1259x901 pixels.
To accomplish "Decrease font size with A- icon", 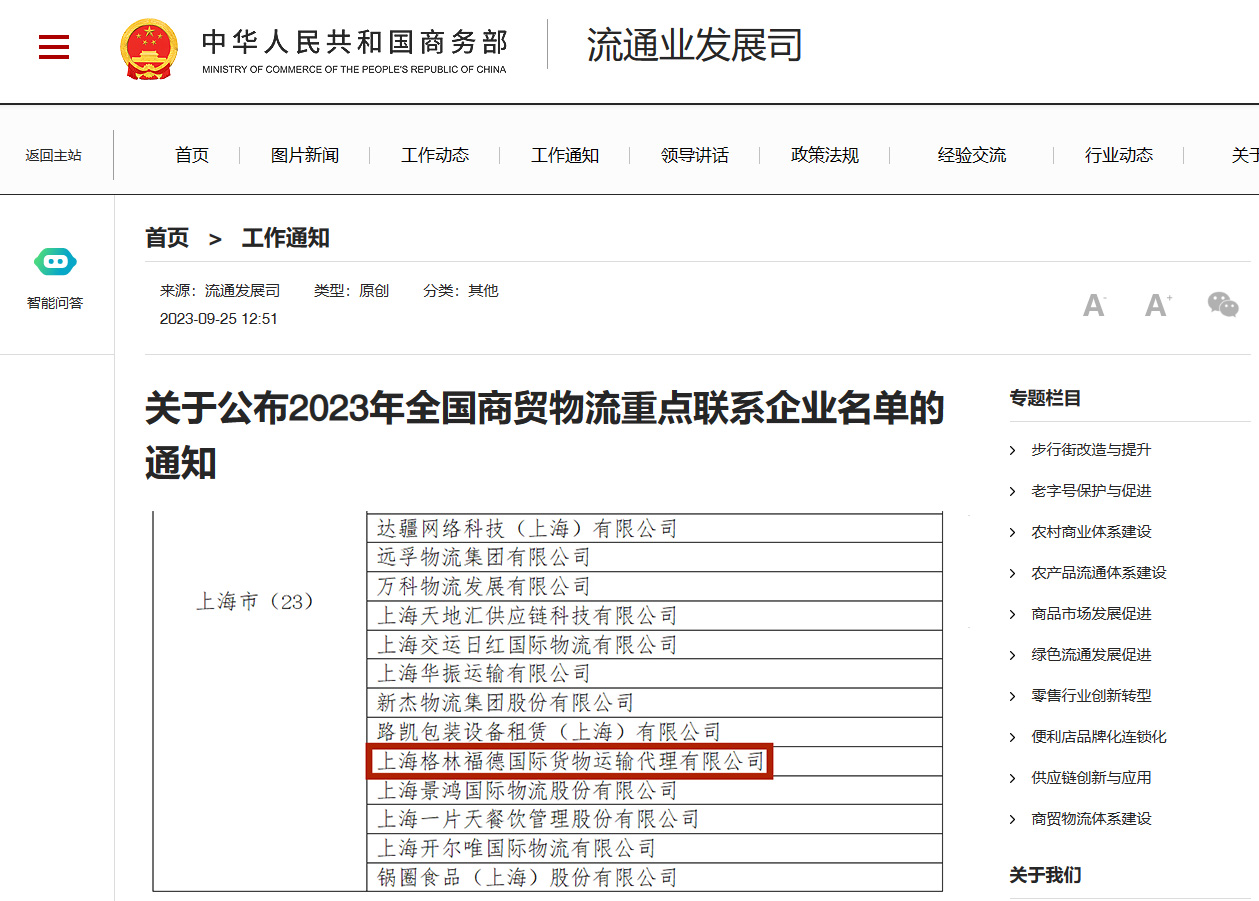I will pos(1095,305).
